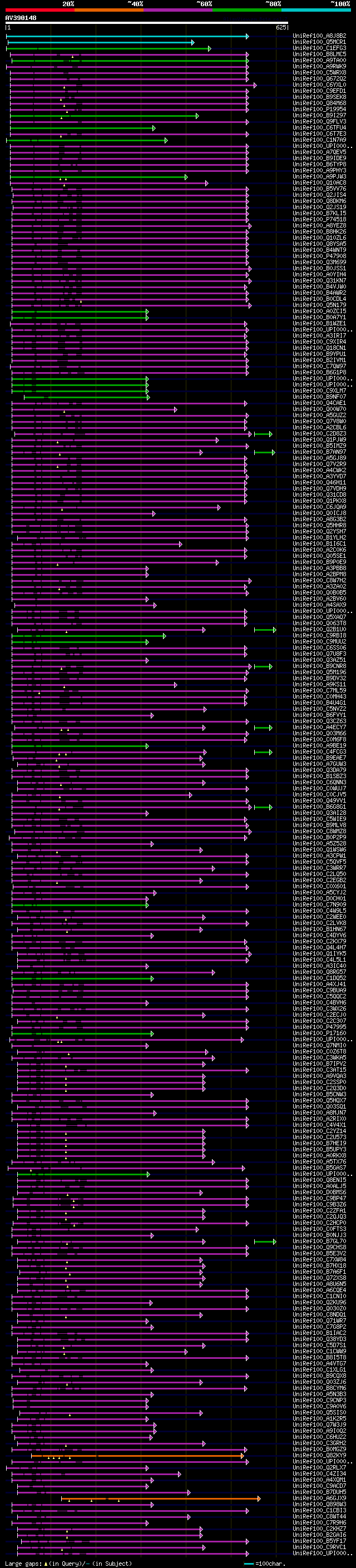Click the green ~80% identity legend bar
356x1568 pixels.
(x=247, y=10)
